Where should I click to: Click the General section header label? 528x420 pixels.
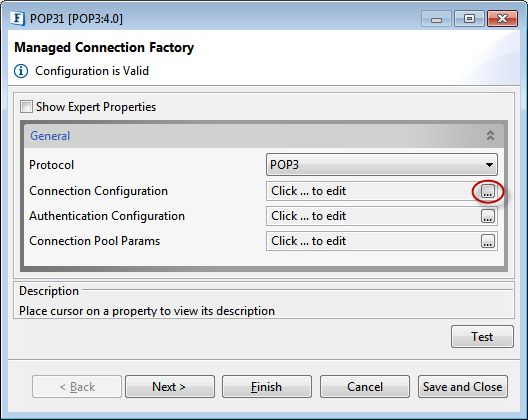point(50,136)
